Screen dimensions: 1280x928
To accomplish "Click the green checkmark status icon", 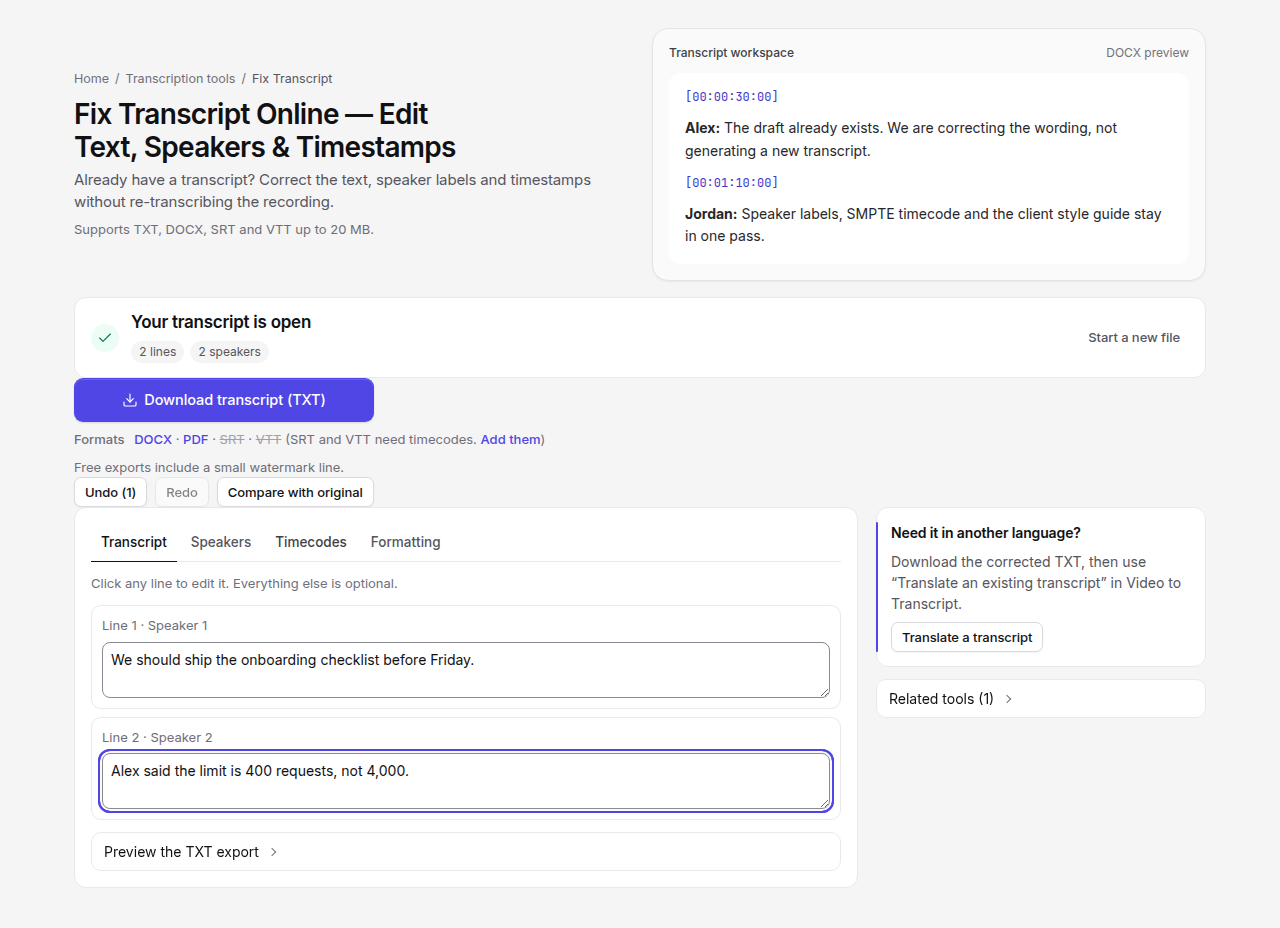I will (105, 338).
